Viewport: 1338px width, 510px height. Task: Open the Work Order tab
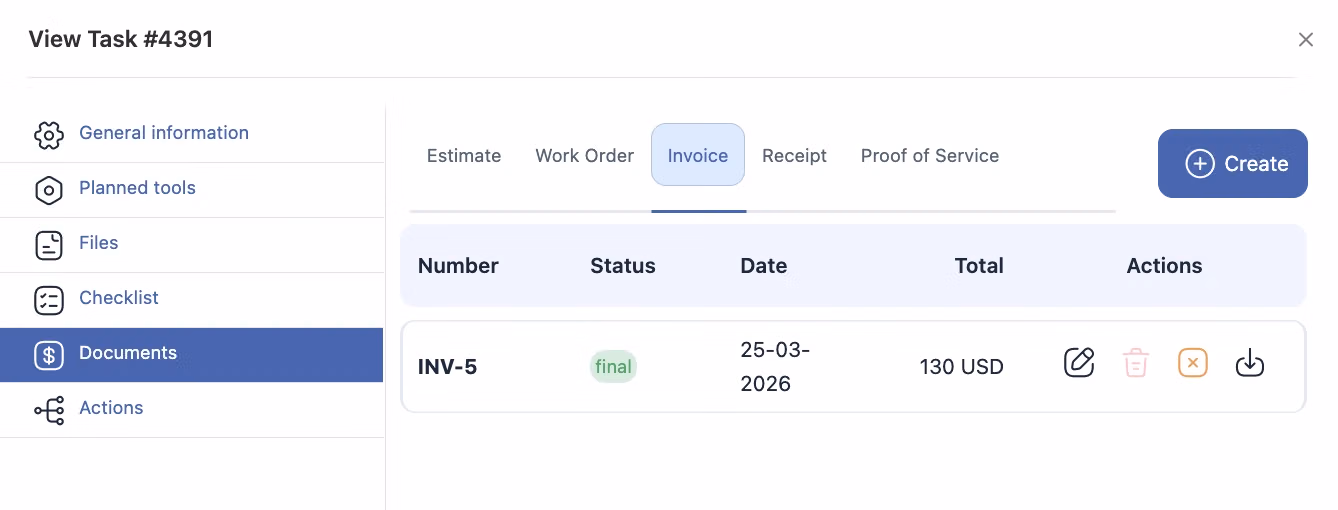585,156
